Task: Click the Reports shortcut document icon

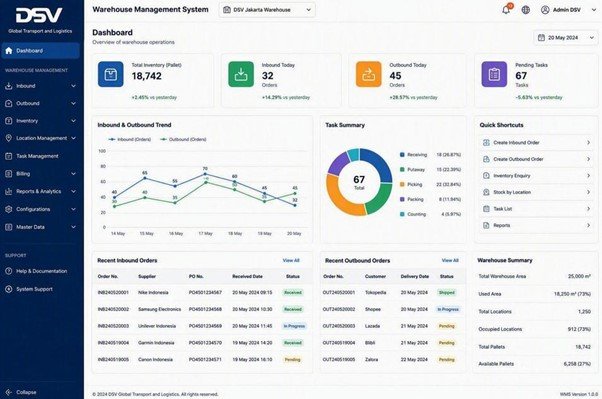Action: [x=486, y=225]
